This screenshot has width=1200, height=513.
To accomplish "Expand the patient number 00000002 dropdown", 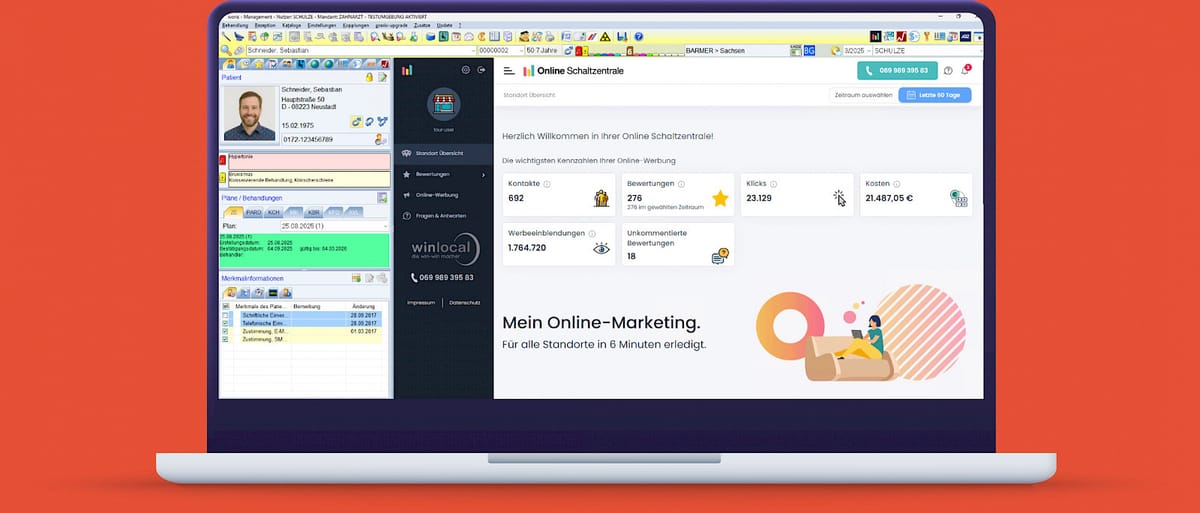I will pos(520,50).
